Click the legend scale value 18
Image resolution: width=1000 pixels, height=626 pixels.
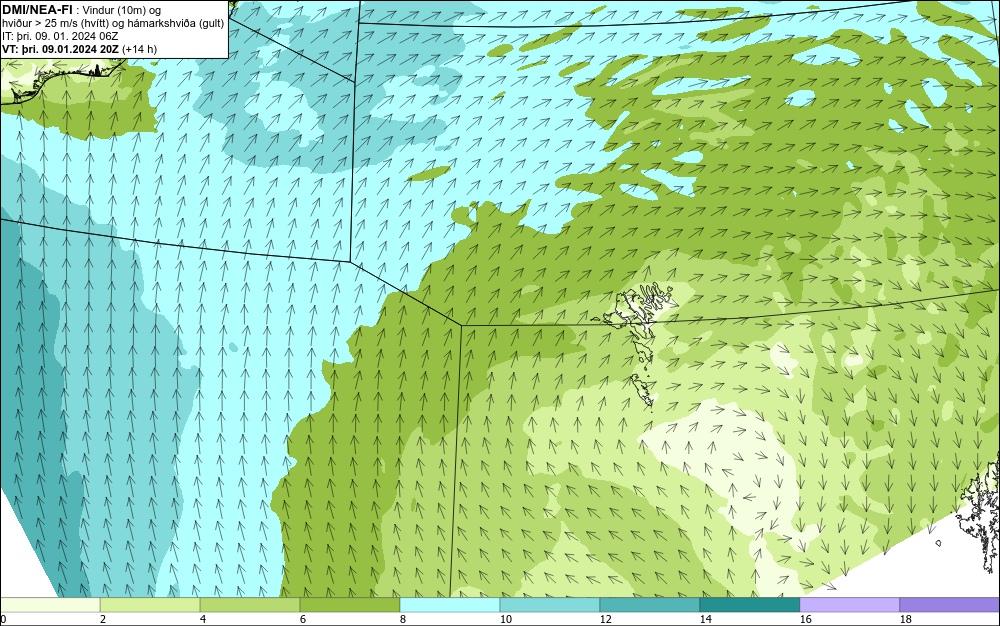pos(906,619)
